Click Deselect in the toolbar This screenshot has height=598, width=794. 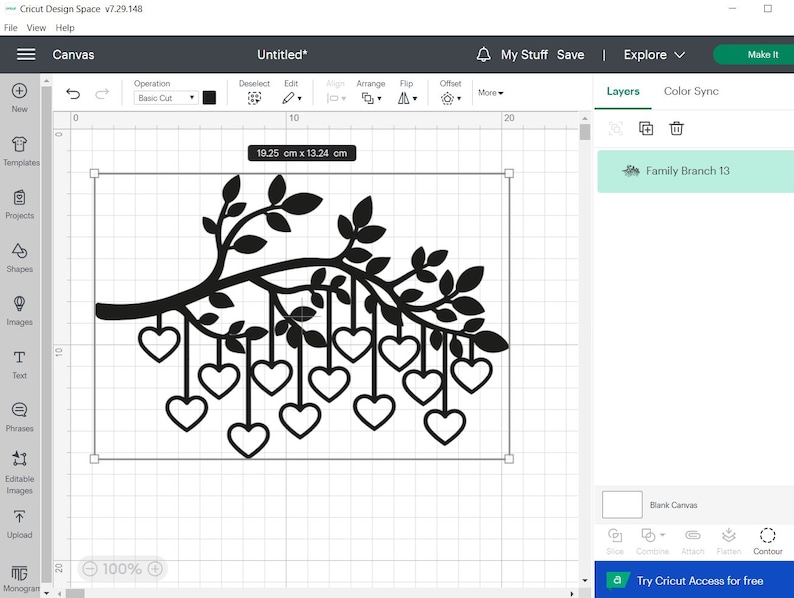click(x=254, y=93)
